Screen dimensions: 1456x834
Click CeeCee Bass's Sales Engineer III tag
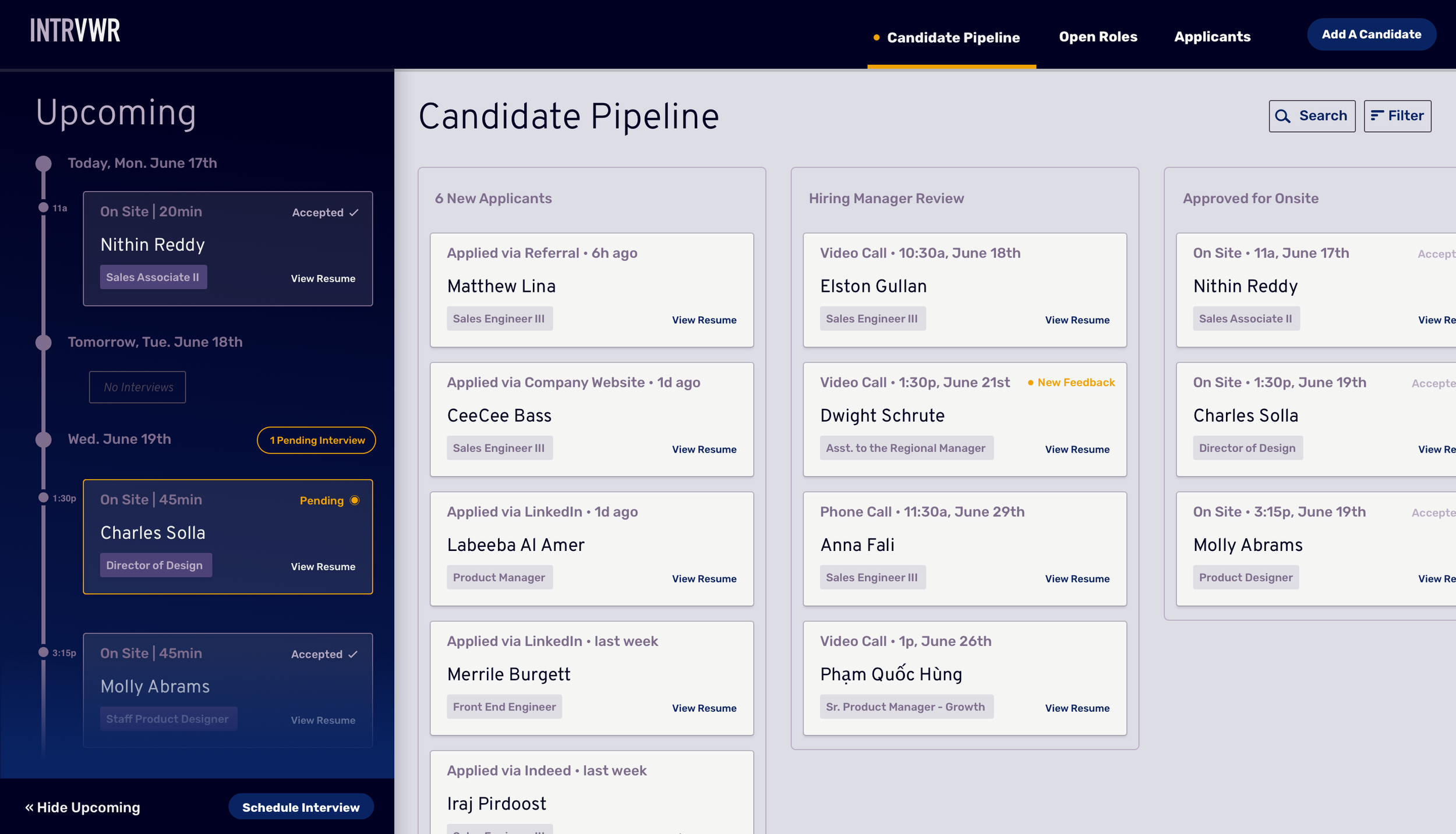pyautogui.click(x=500, y=448)
